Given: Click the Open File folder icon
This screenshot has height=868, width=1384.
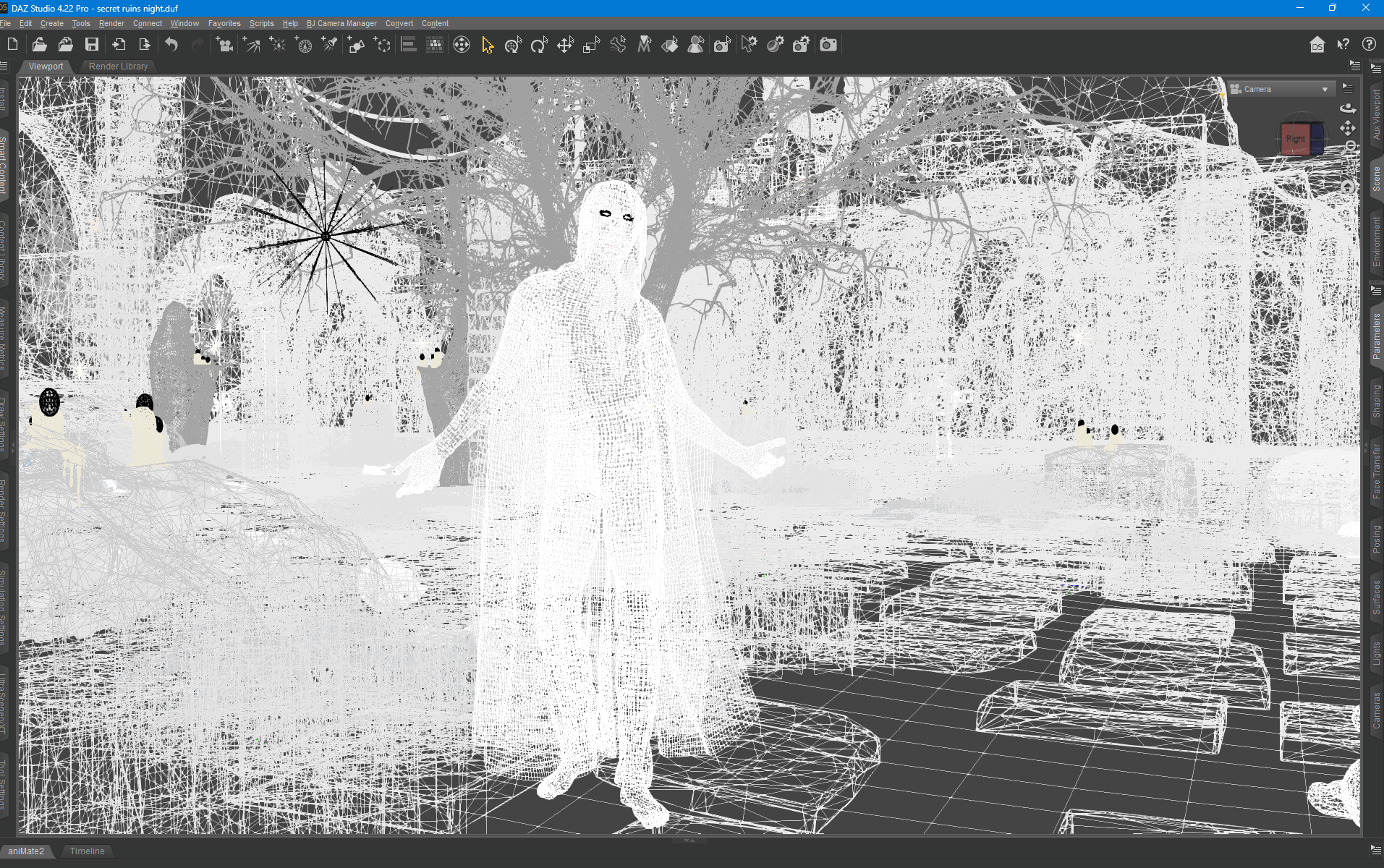Looking at the screenshot, I should point(39,45).
